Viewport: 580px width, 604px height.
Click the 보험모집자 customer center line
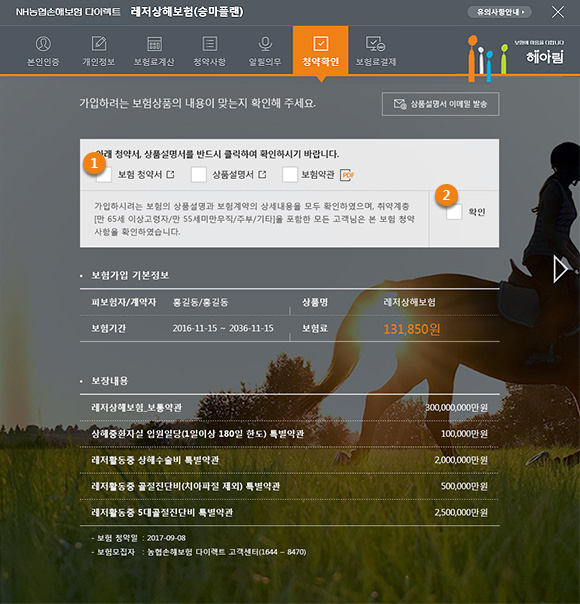[199, 552]
